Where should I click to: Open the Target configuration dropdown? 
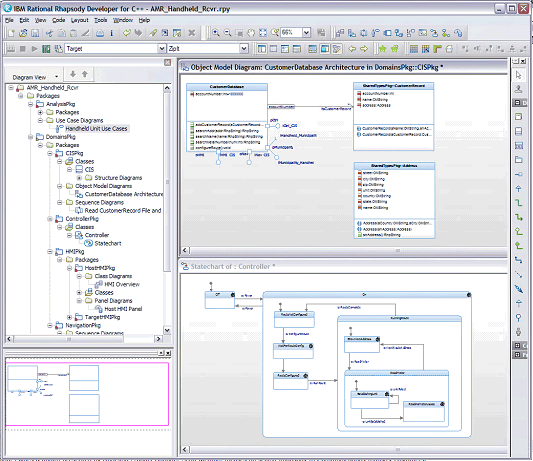[x=162, y=49]
